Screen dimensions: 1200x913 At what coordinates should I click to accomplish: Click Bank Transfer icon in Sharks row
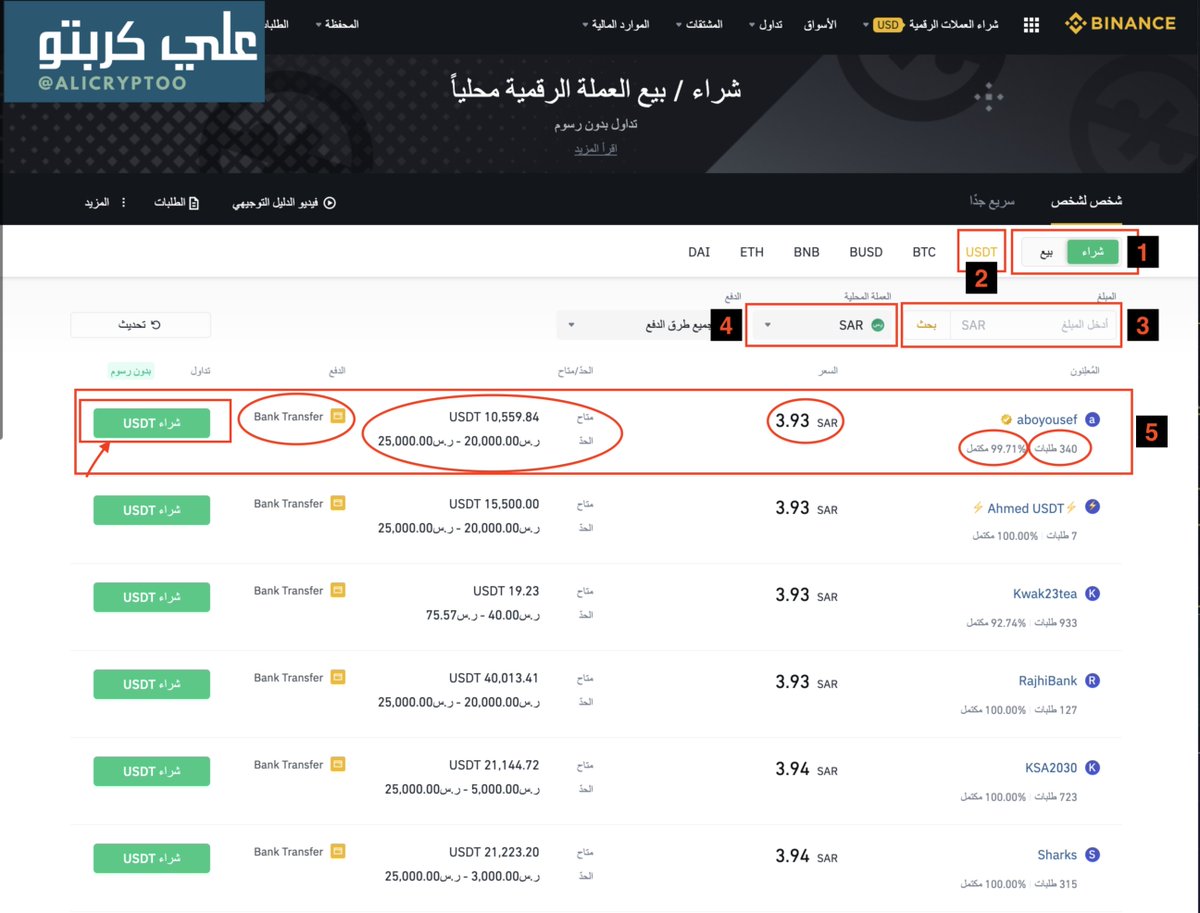coord(338,851)
